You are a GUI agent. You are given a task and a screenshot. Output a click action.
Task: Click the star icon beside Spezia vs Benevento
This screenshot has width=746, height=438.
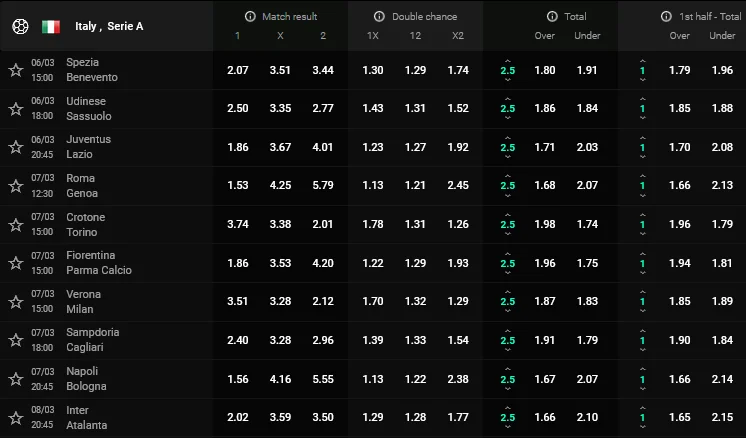pyautogui.click(x=16, y=70)
